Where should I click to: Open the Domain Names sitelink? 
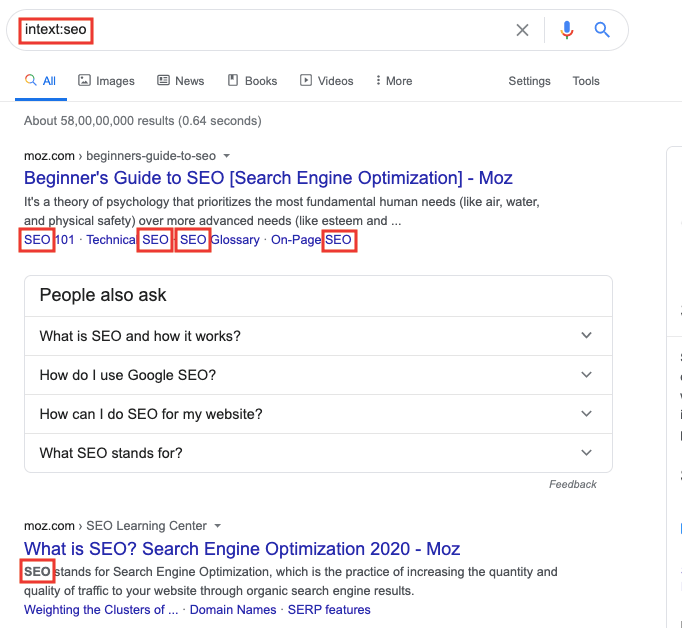click(231, 610)
